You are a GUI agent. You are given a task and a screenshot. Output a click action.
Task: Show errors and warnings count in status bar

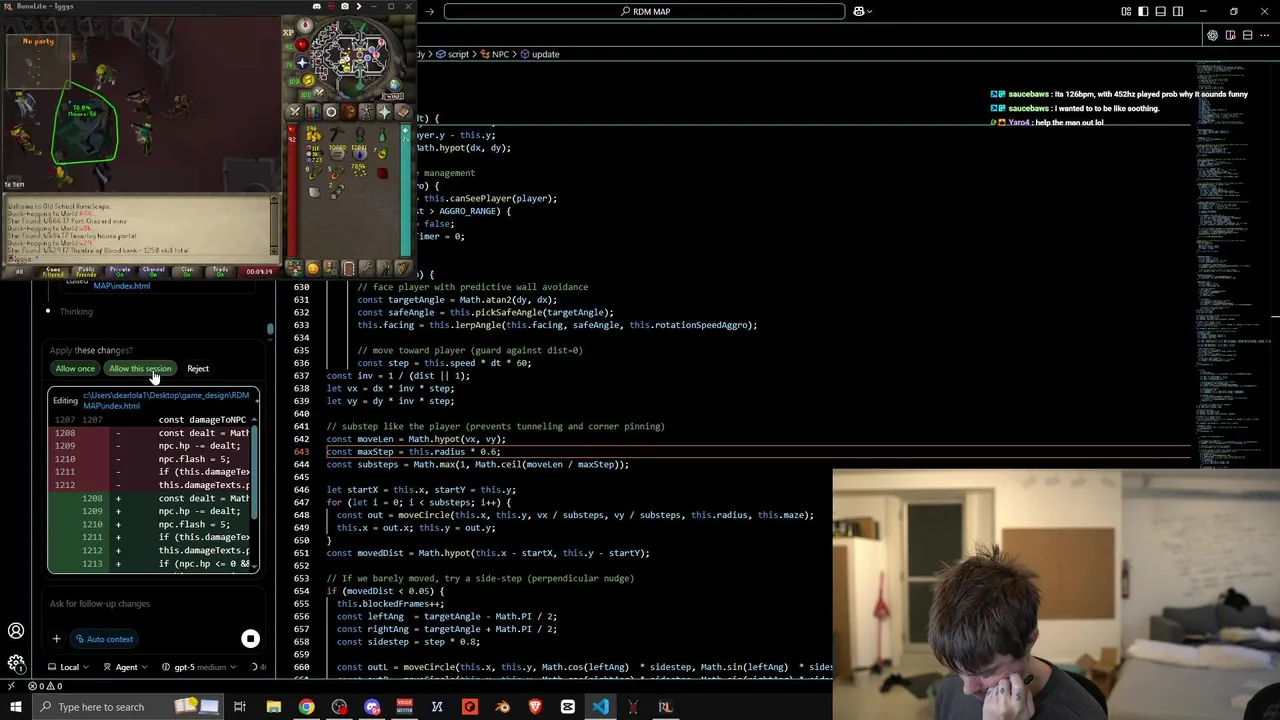(45, 686)
